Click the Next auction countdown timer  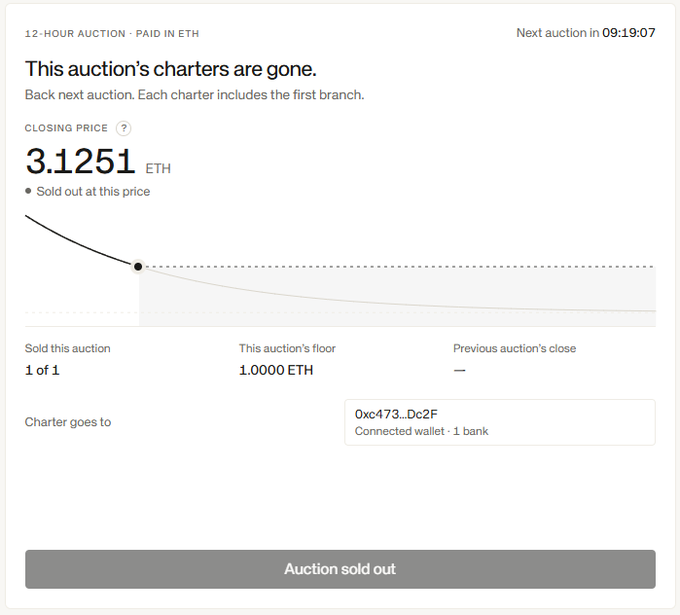628,33
